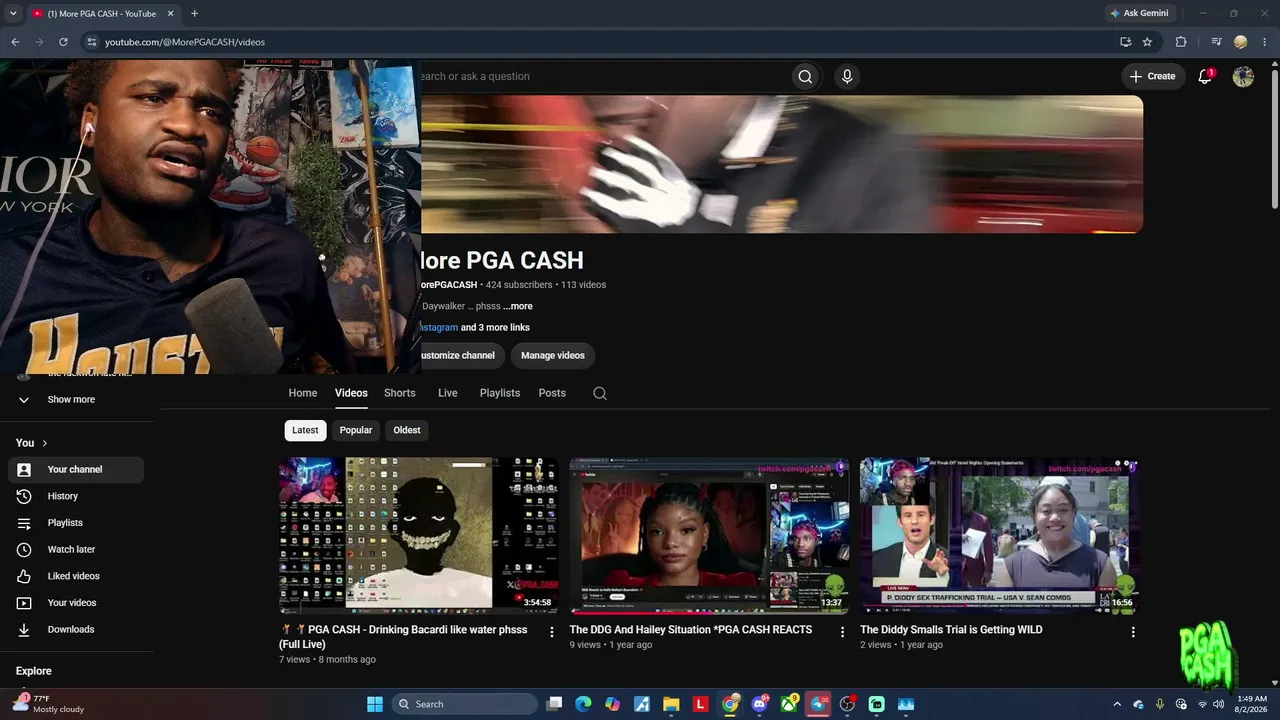
Task: Bookmark this page with the star icon
Action: tap(1147, 42)
